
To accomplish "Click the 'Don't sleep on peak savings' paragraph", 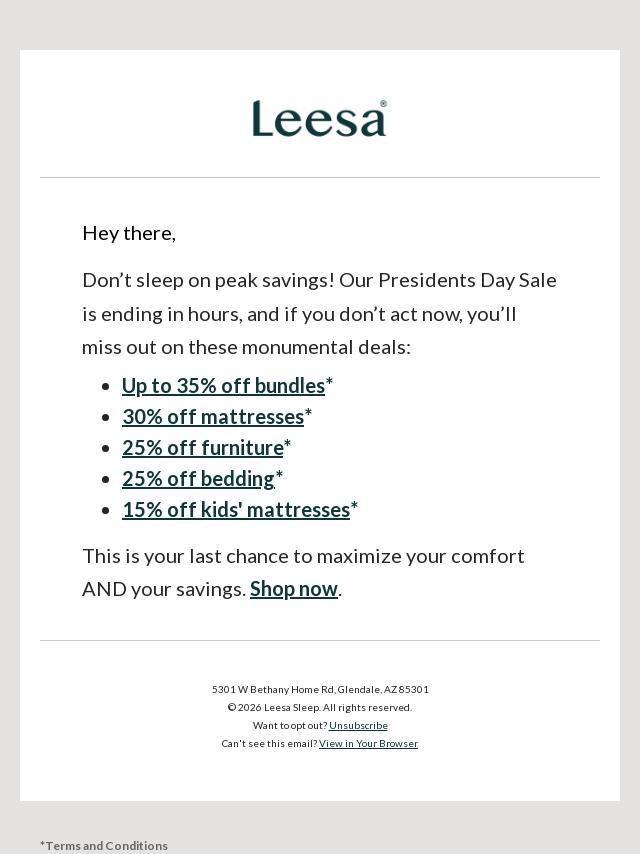I will tap(319, 313).
